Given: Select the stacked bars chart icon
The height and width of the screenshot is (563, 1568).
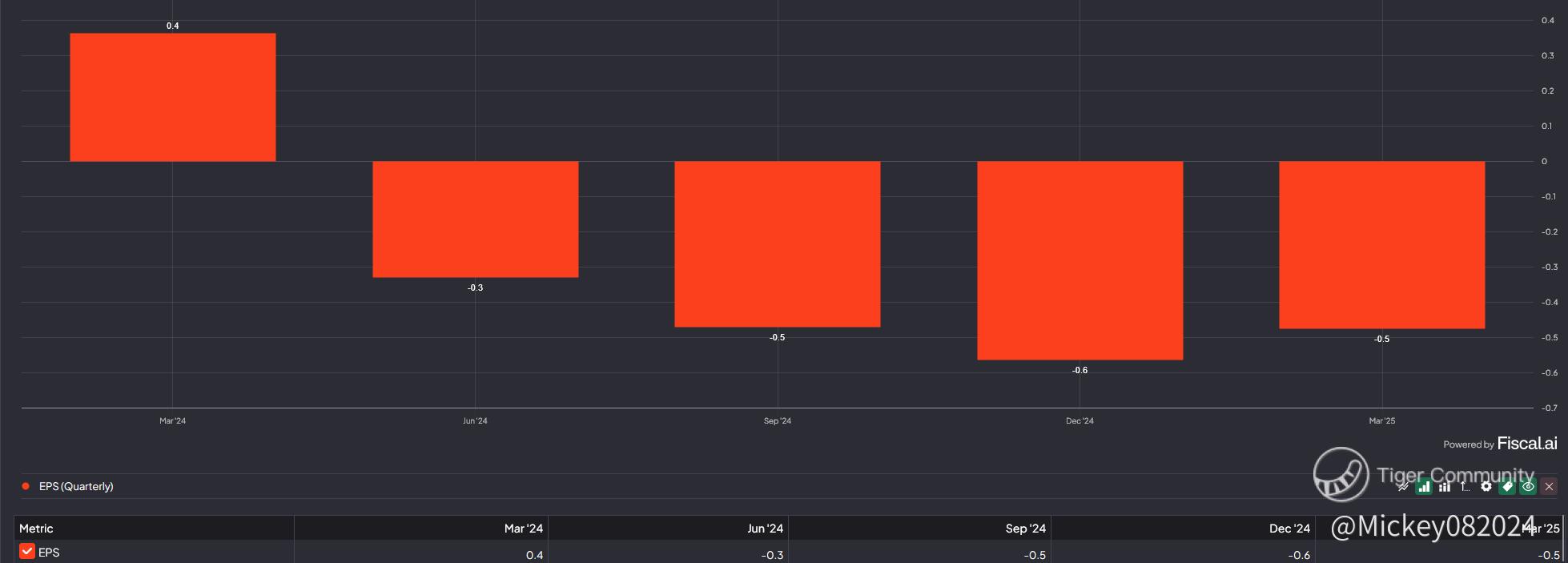Looking at the screenshot, I should pyautogui.click(x=1445, y=487).
